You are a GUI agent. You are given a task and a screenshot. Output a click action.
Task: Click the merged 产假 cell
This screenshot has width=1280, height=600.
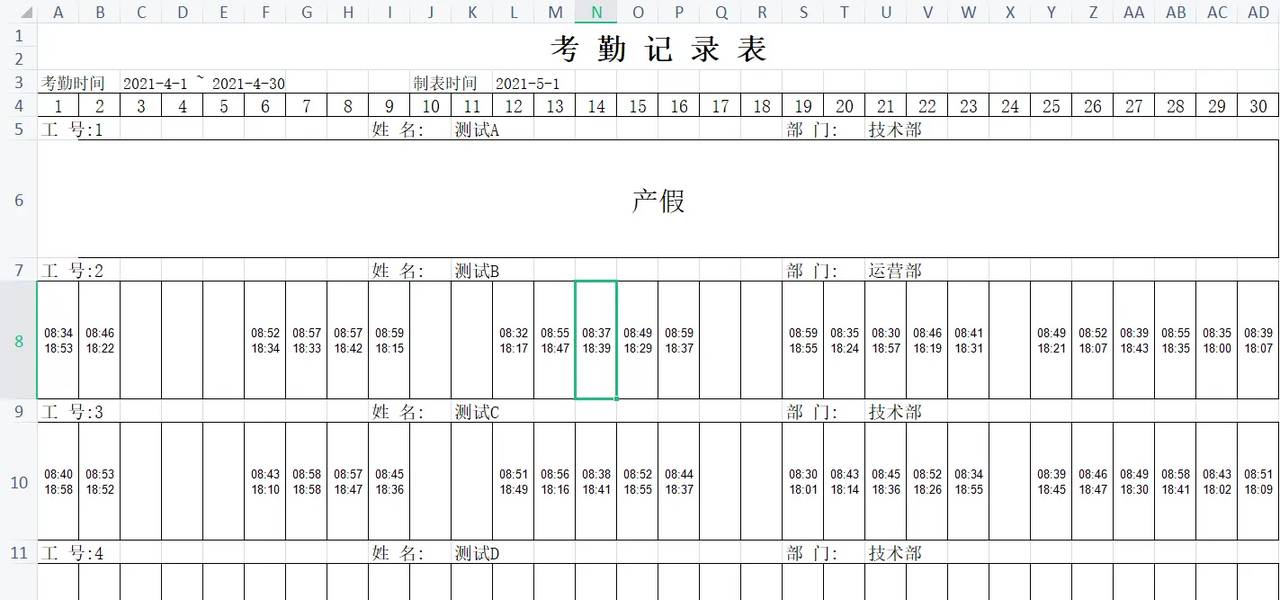click(658, 200)
